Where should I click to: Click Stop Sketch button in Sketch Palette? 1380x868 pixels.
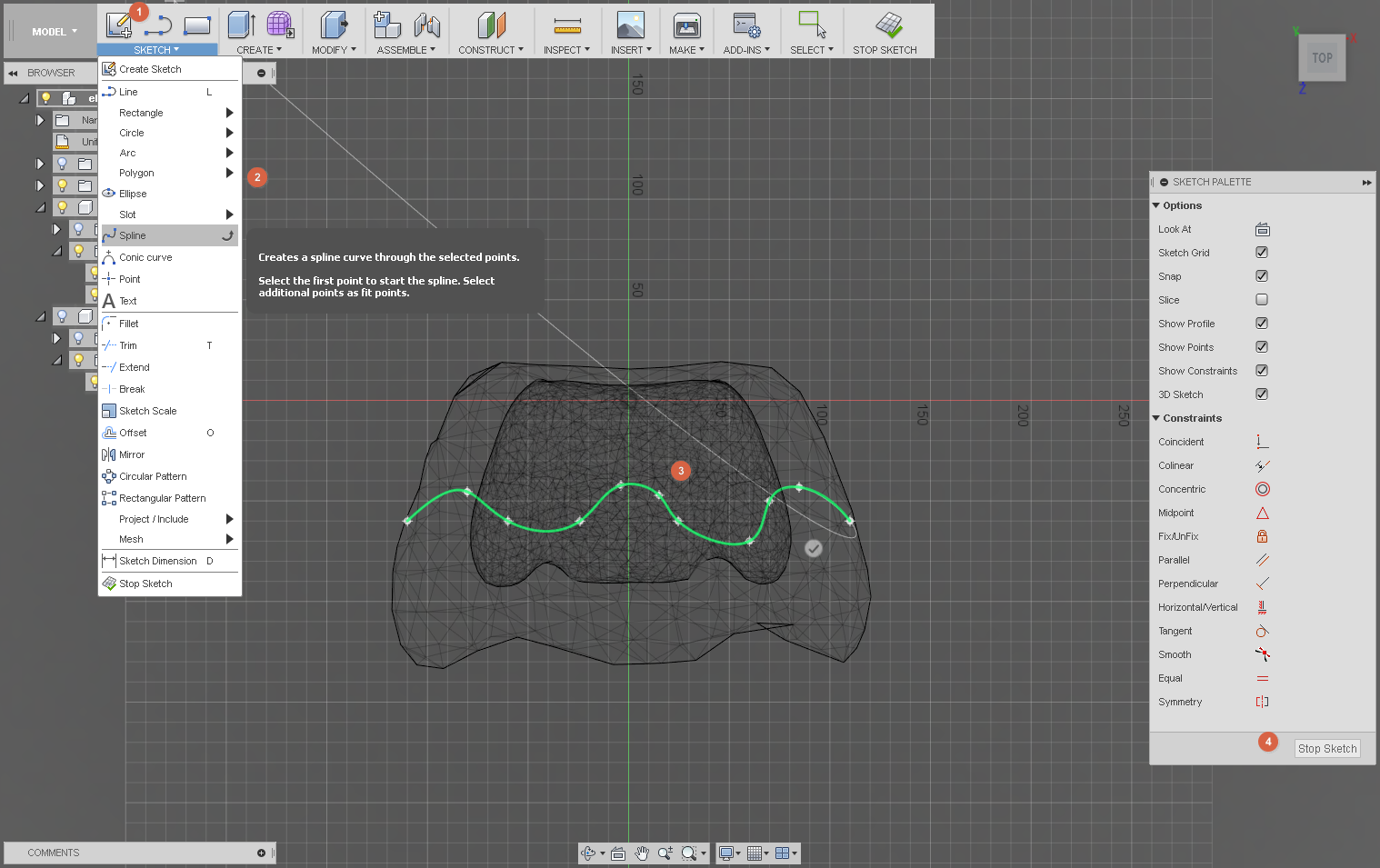[1327, 749]
